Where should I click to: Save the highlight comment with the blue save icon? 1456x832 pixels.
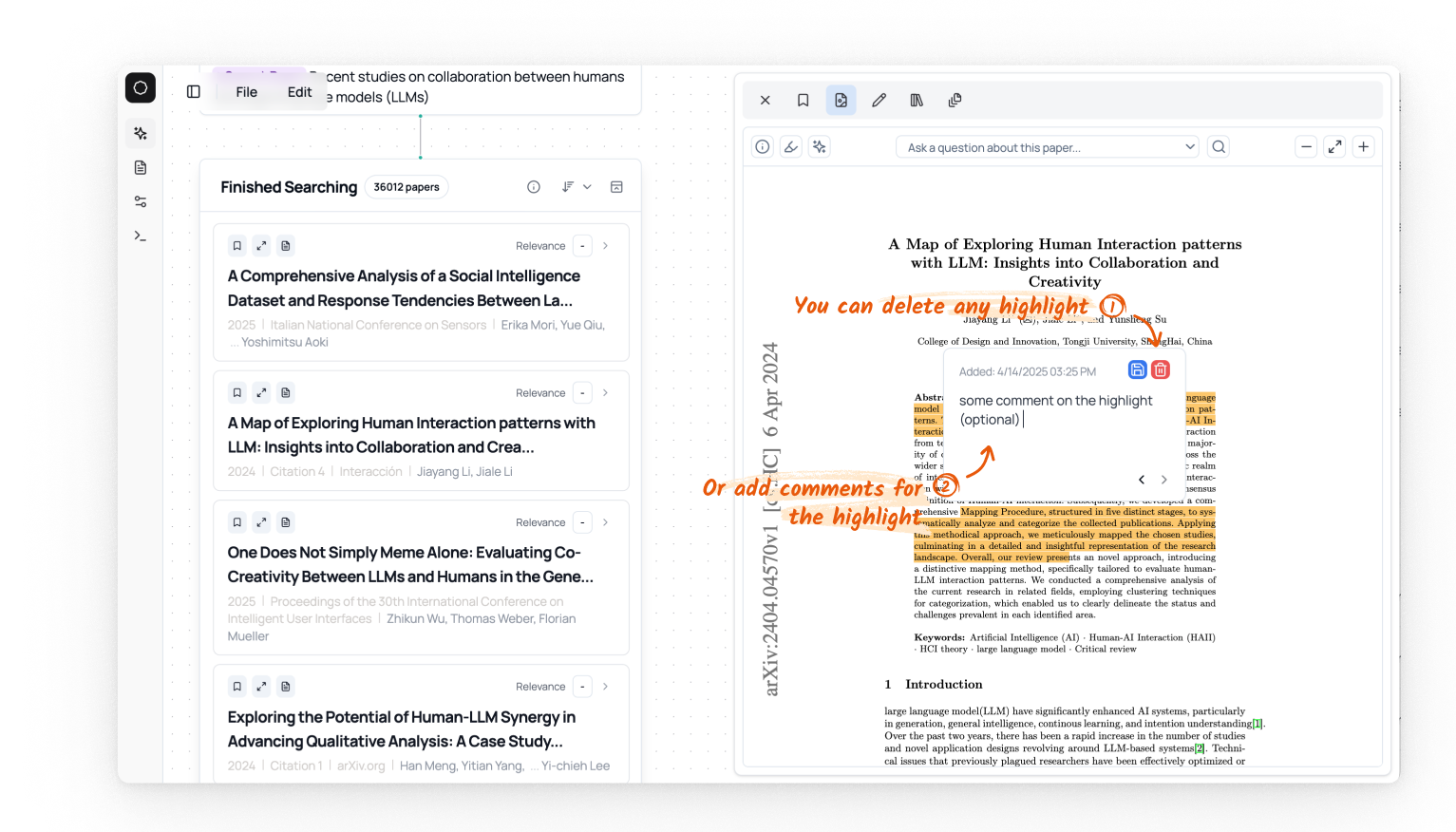click(1137, 369)
